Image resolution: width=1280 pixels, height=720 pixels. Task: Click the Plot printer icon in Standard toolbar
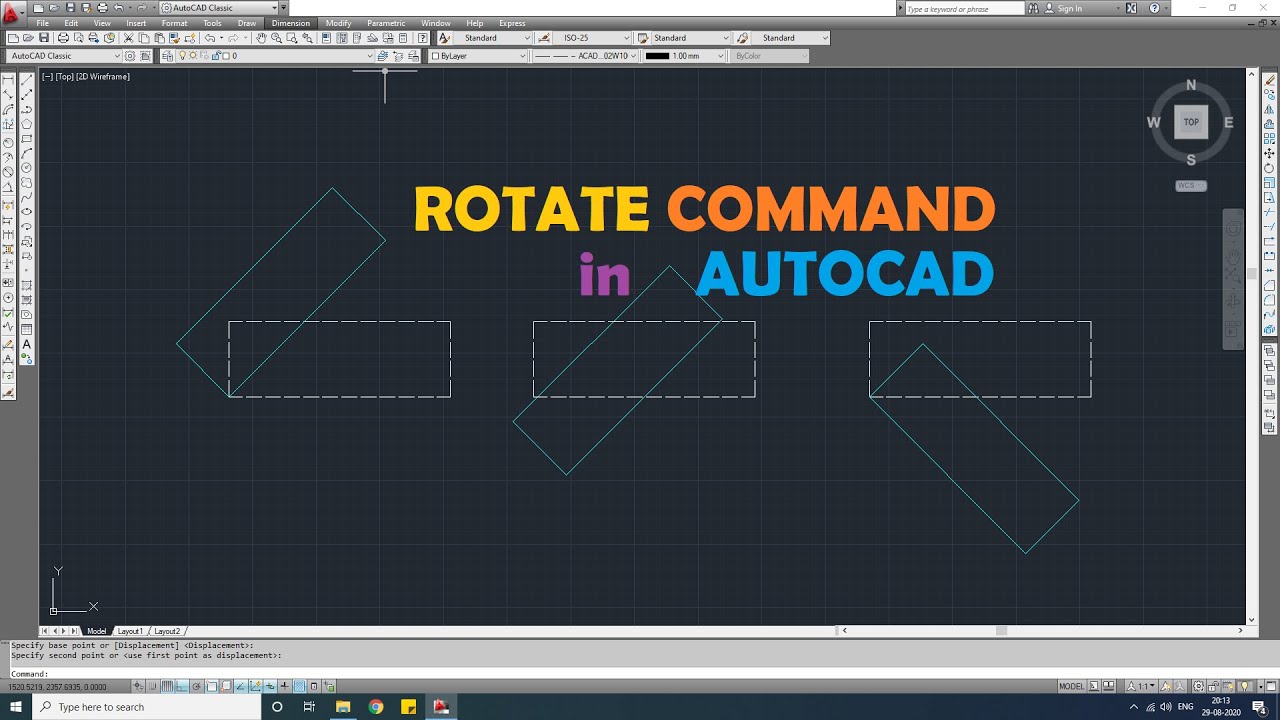(63, 38)
